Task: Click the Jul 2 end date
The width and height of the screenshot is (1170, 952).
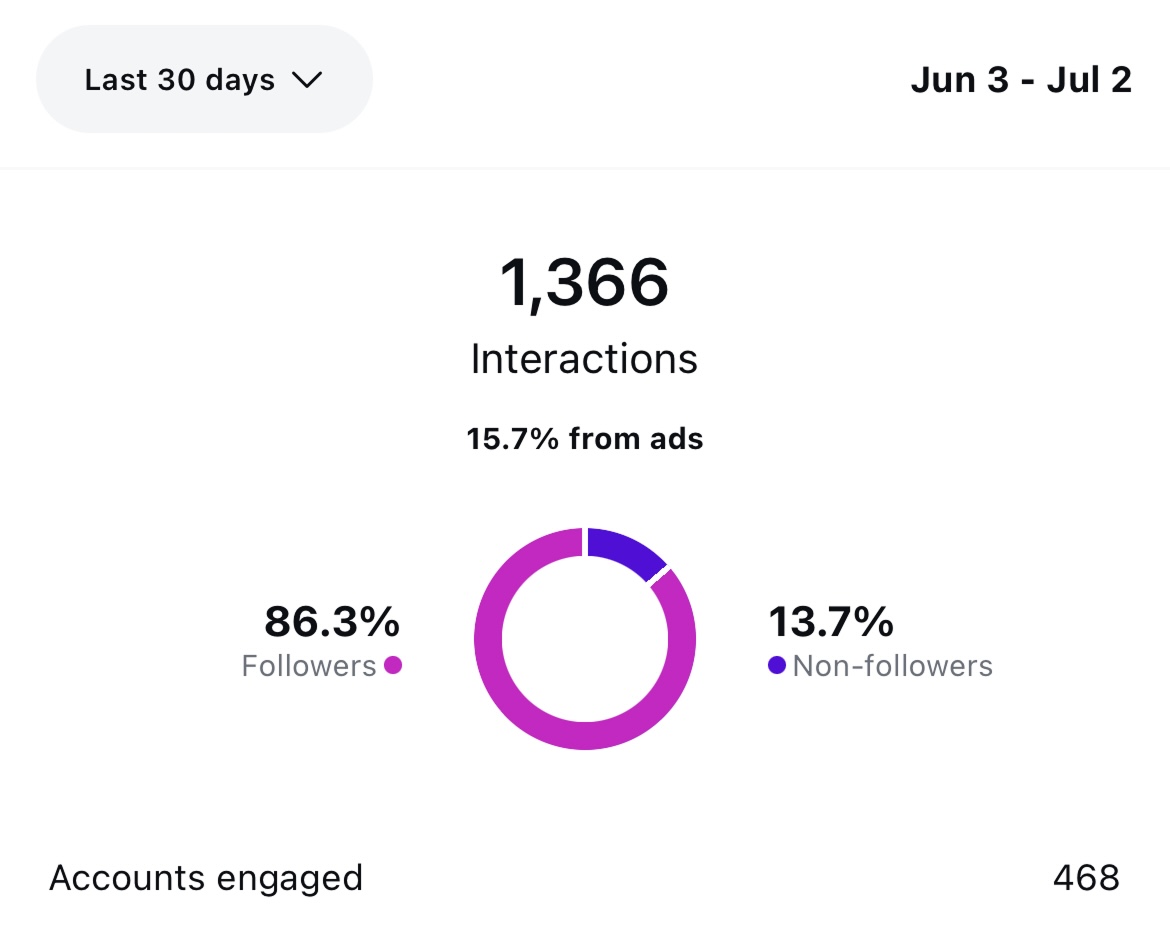Action: (x=1089, y=80)
